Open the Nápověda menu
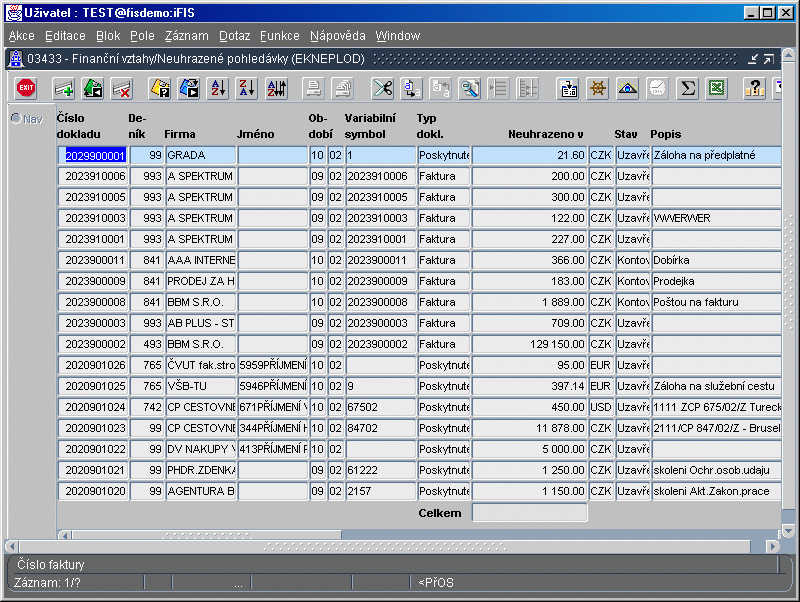 point(337,35)
